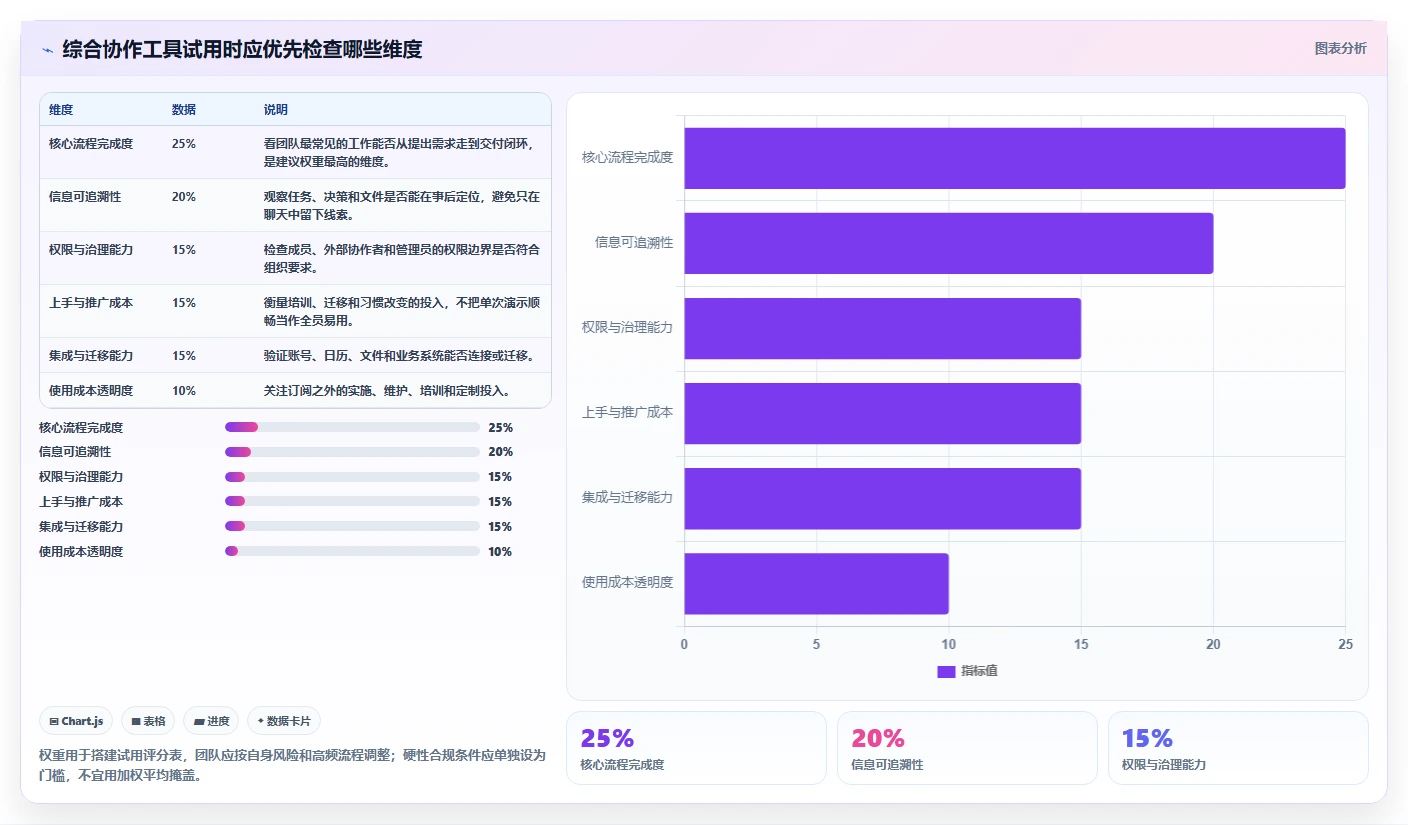Click the 25% 核心流程完成度 data card
The height and width of the screenshot is (825, 1408).
(x=696, y=748)
